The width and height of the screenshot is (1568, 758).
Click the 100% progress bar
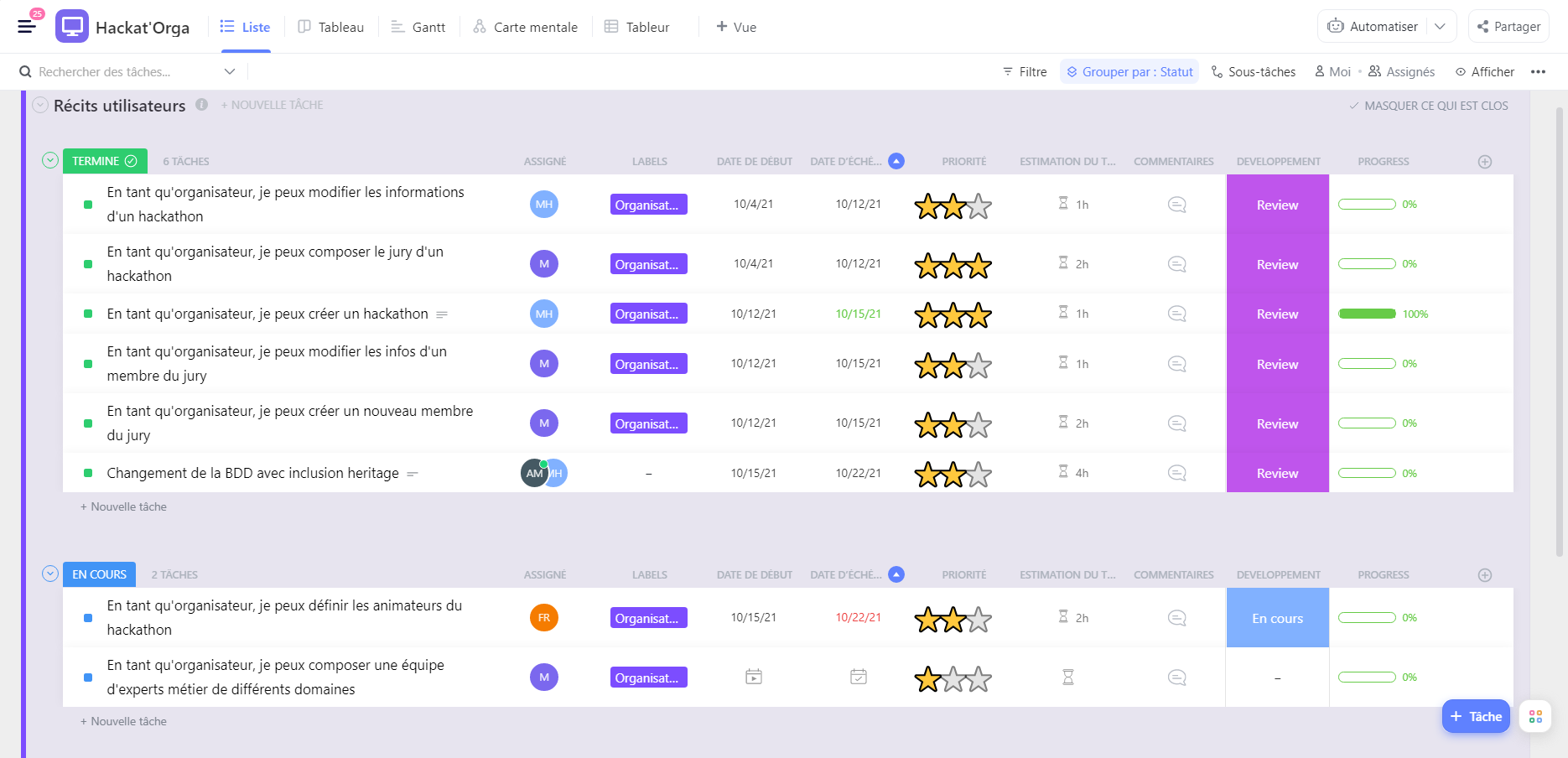coord(1367,314)
